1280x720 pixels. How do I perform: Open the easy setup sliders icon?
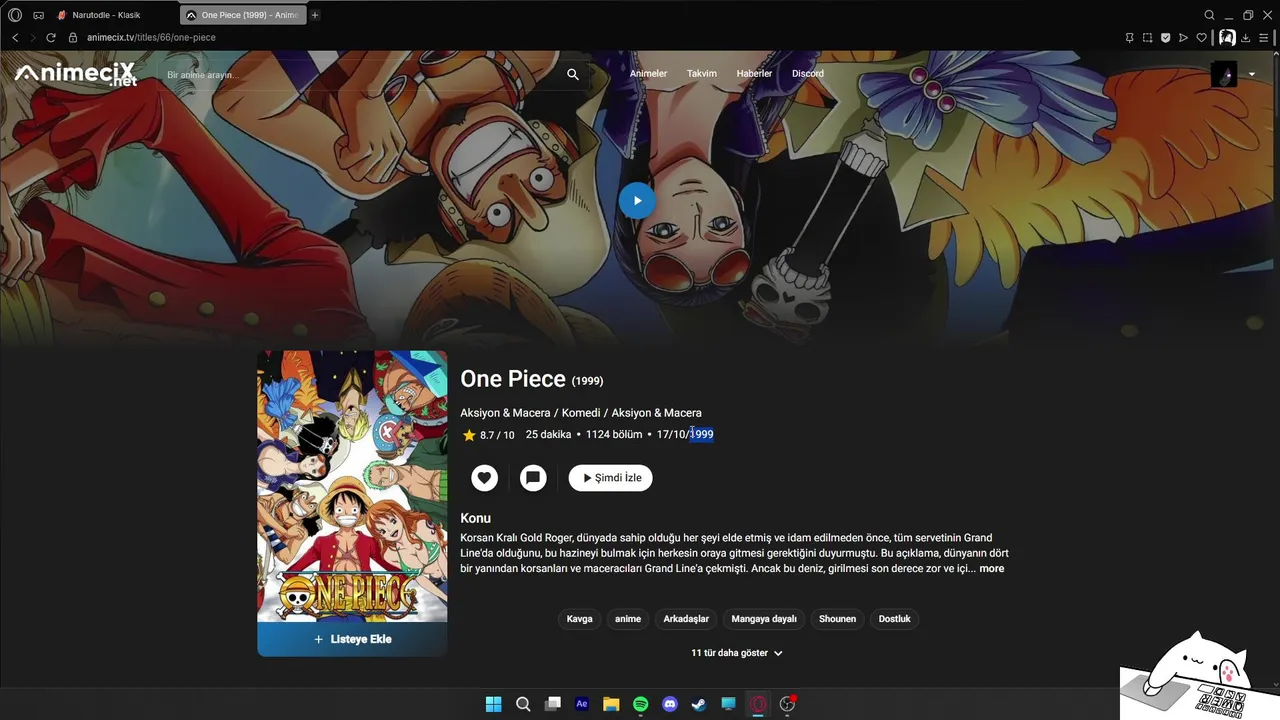coord(1264,37)
